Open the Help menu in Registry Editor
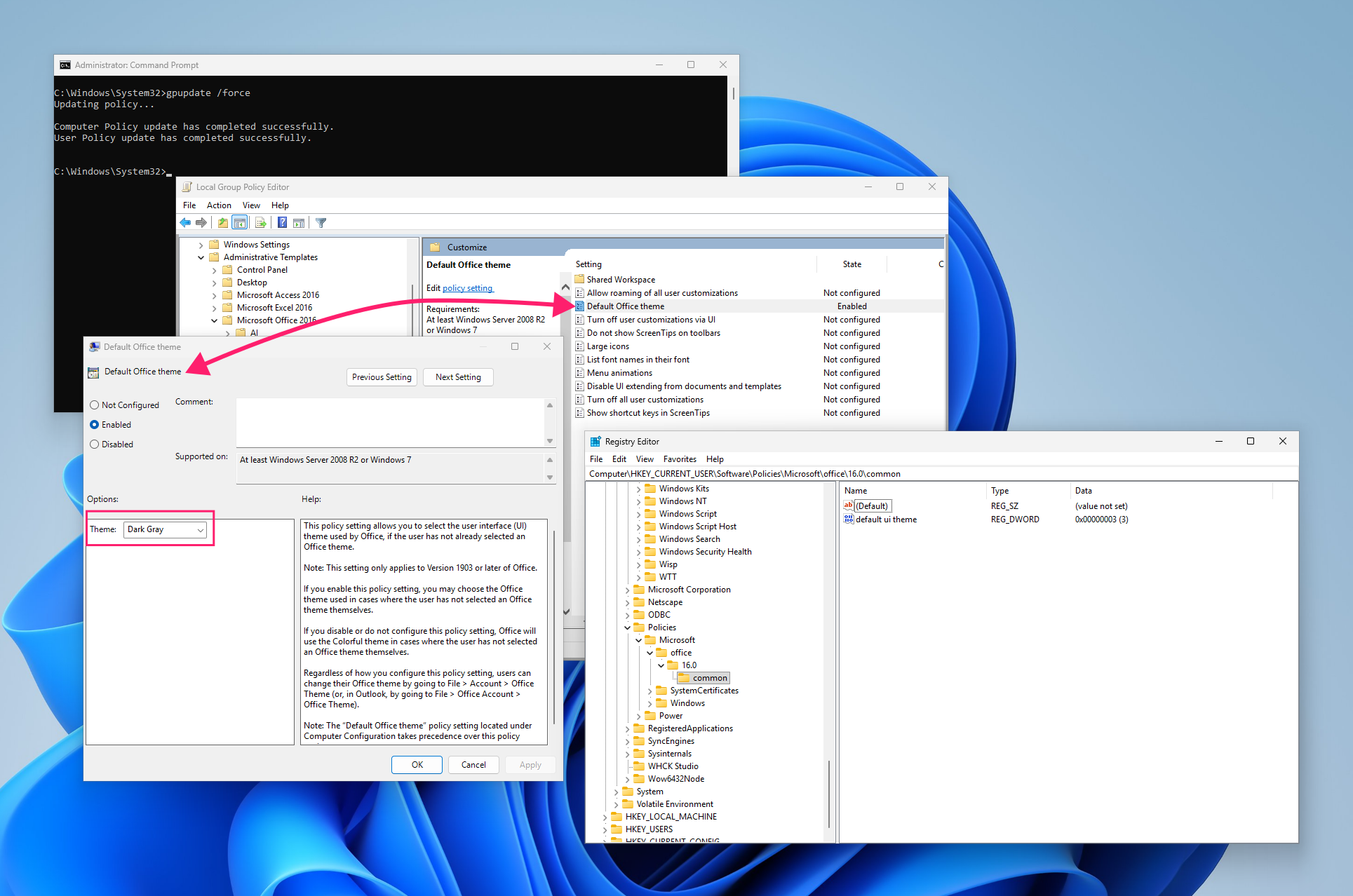This screenshot has width=1353, height=896. (715, 459)
